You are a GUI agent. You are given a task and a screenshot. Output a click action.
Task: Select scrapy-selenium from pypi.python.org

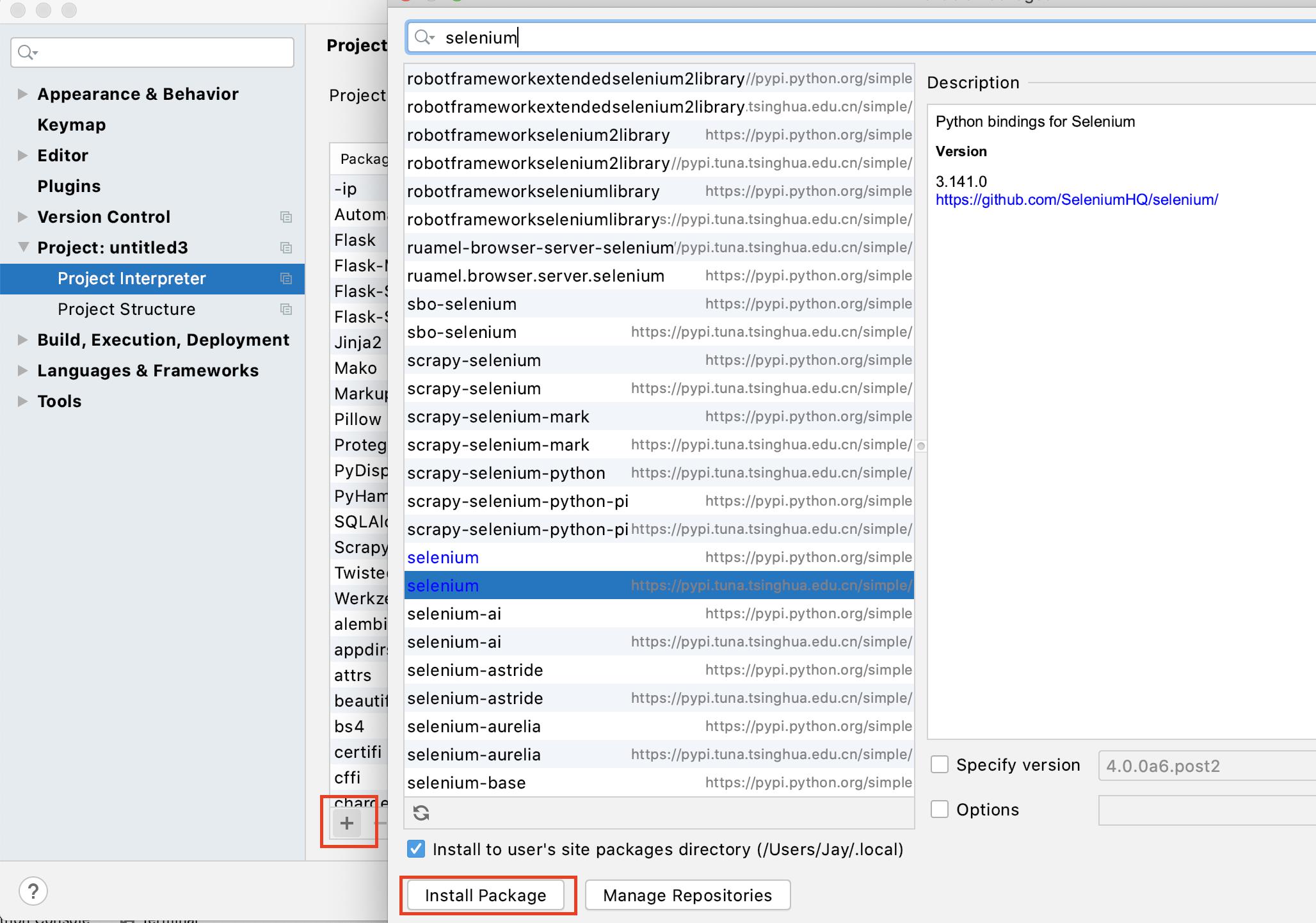pyautogui.click(x=659, y=360)
